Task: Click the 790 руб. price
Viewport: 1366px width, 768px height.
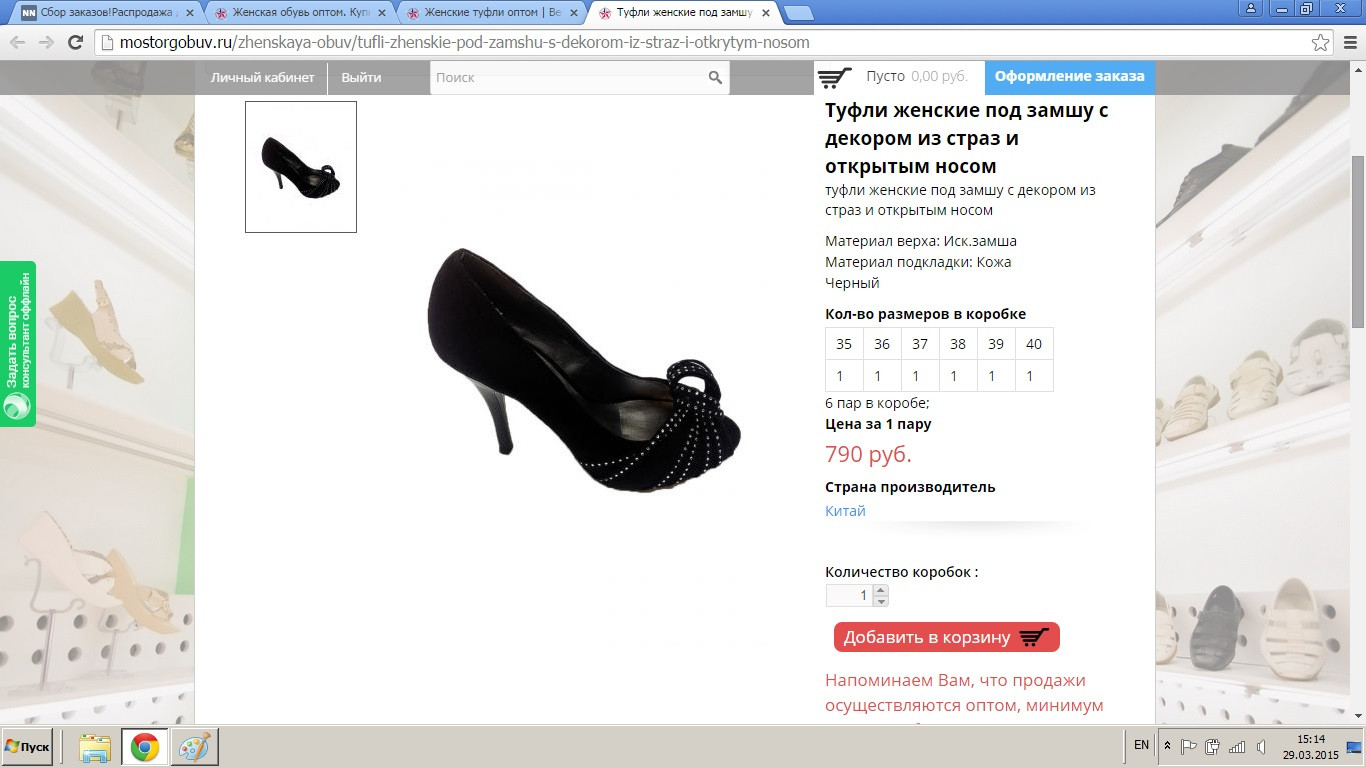Action: tap(868, 454)
